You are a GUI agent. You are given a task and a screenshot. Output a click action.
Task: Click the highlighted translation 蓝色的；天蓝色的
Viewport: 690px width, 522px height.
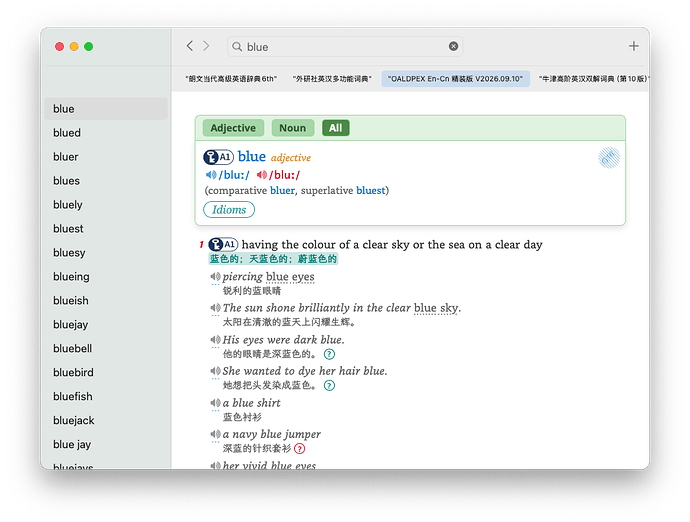pyautogui.click(x=273, y=259)
